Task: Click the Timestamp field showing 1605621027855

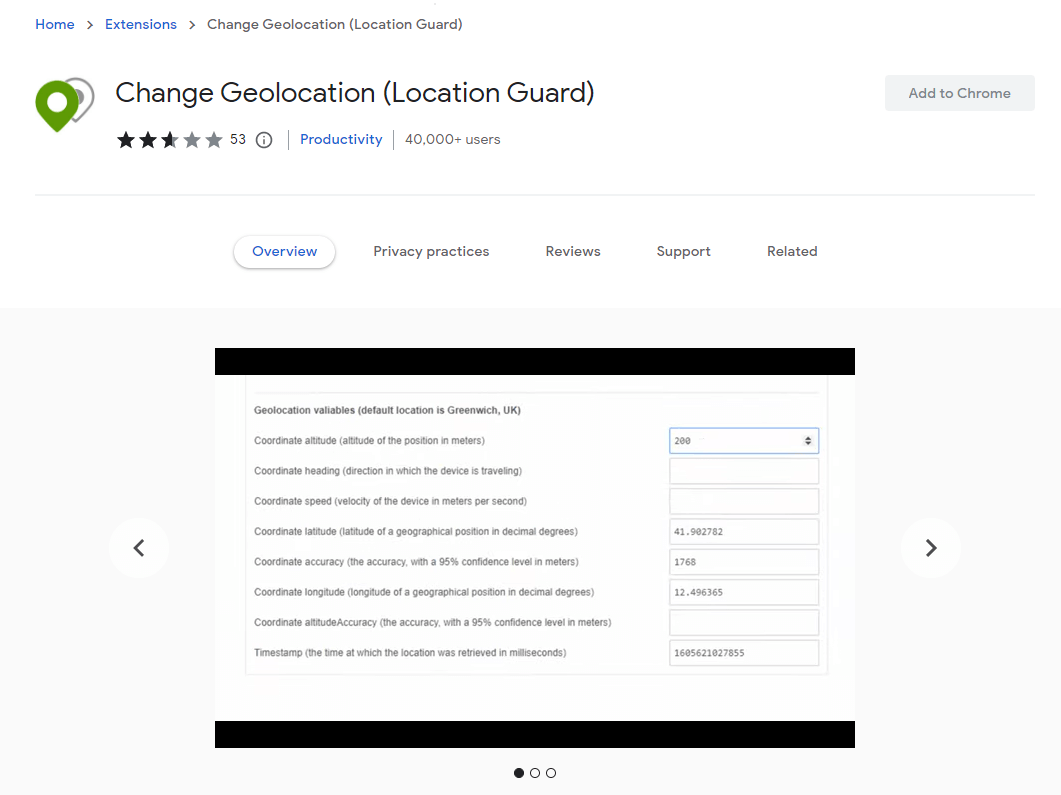Action: tap(744, 653)
